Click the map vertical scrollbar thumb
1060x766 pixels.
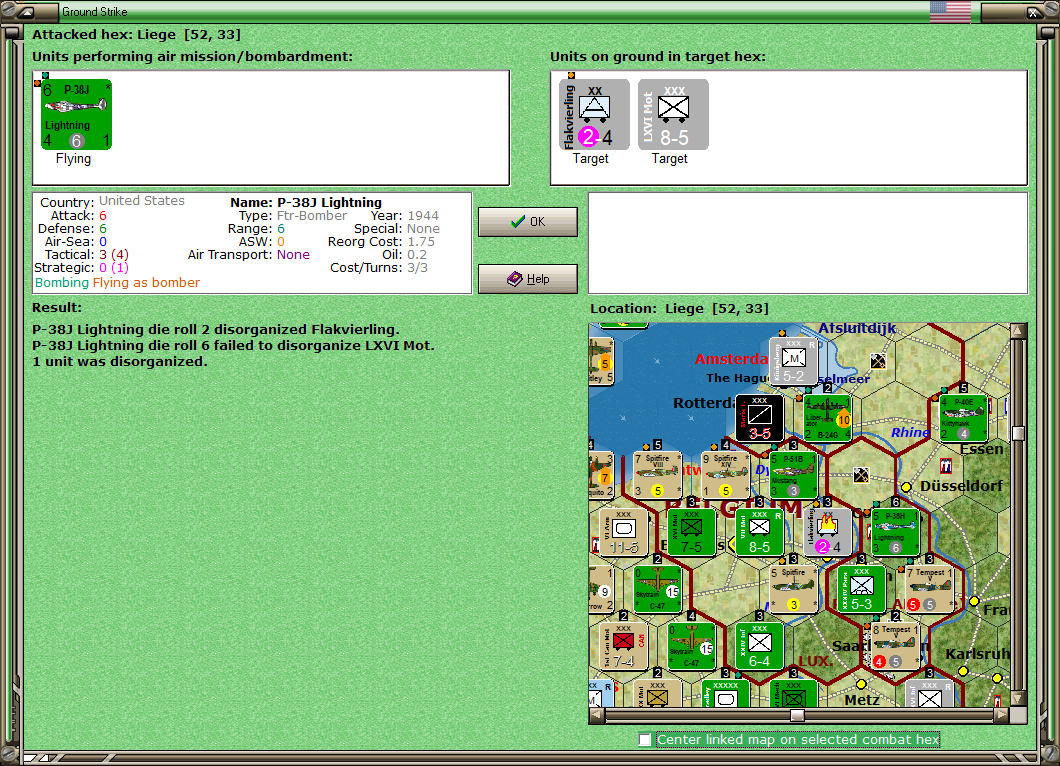[1018, 433]
